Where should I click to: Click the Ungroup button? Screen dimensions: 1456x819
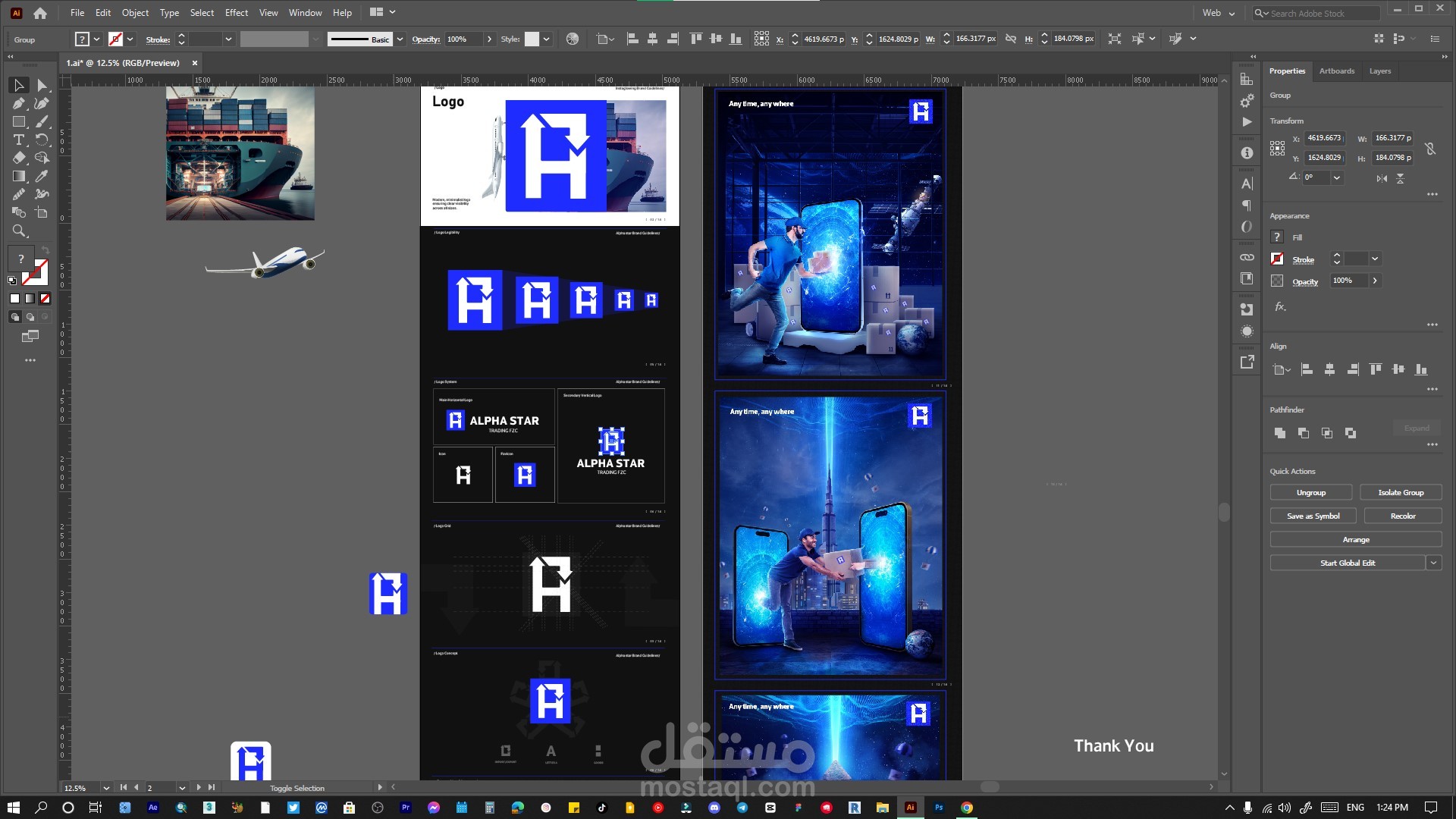click(x=1310, y=493)
